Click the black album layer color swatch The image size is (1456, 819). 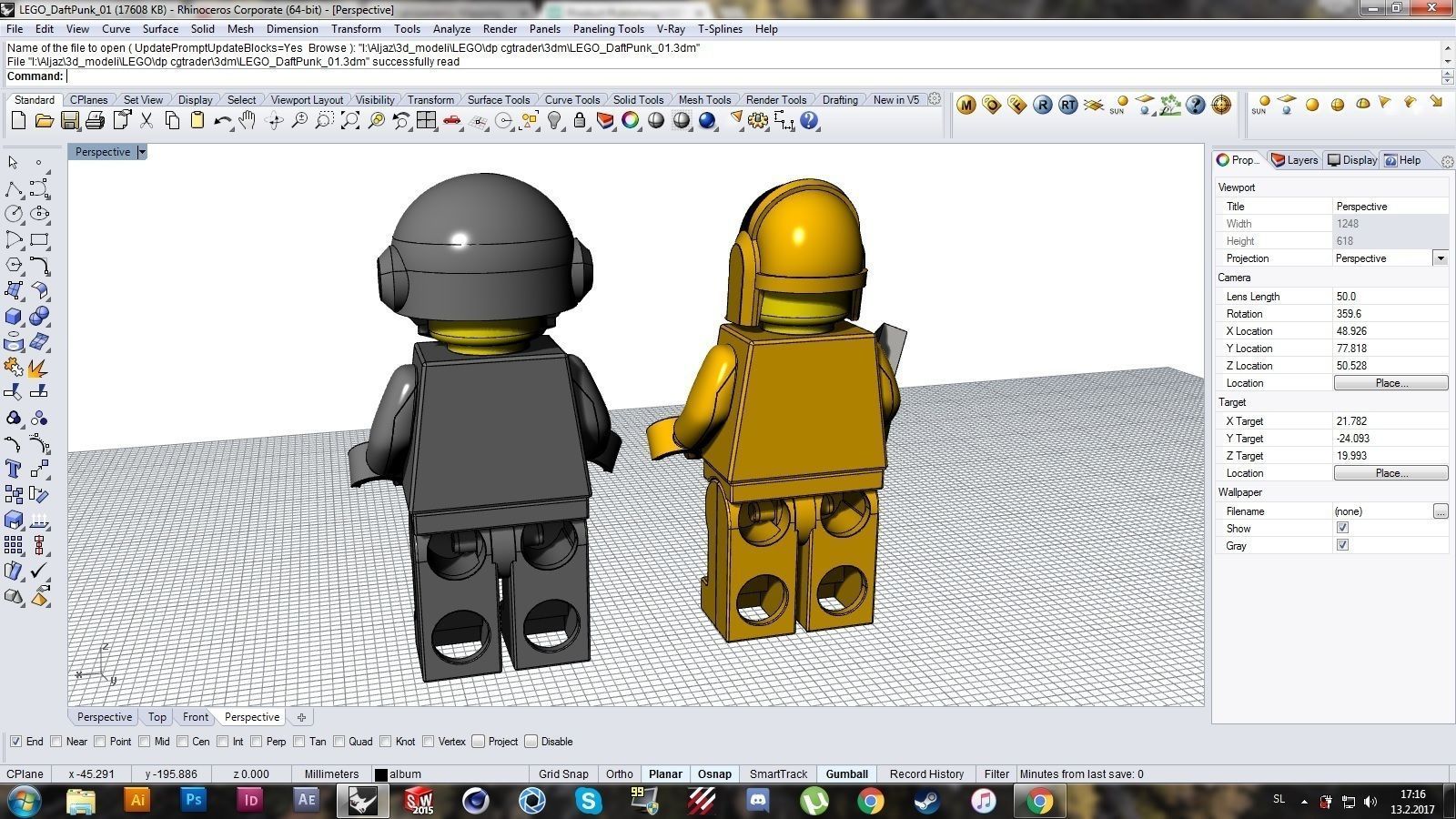click(381, 774)
